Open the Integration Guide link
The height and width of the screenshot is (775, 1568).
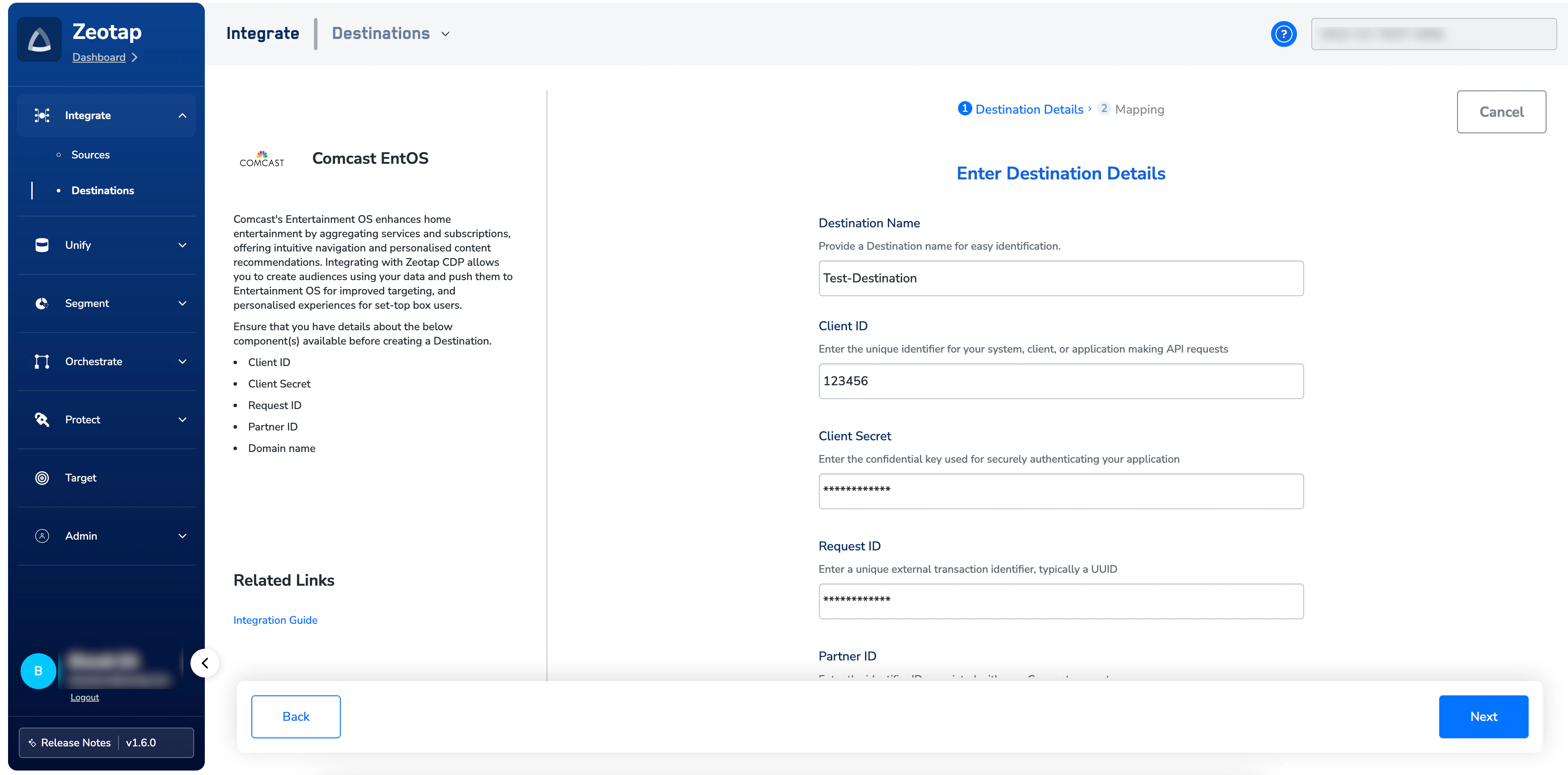click(275, 620)
